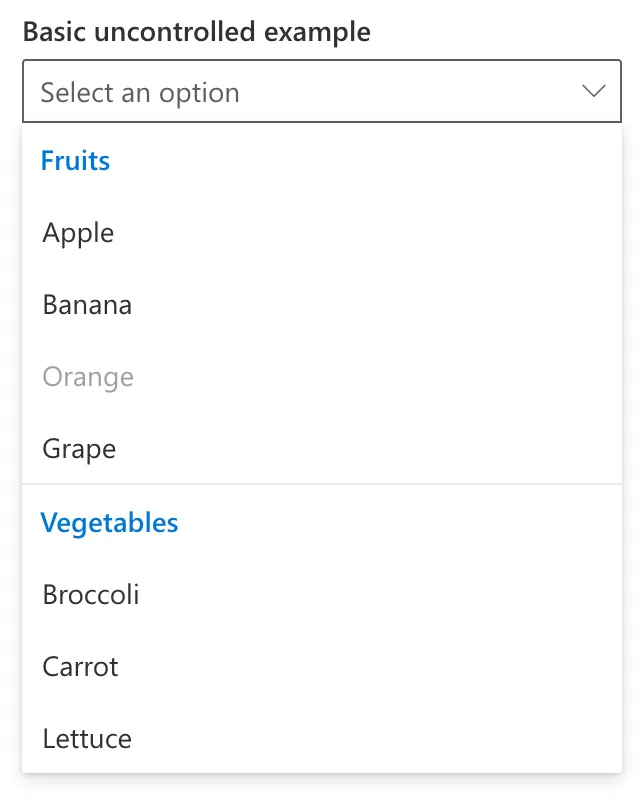
Task: Choose the Carrot option
Action: [x=80, y=667]
